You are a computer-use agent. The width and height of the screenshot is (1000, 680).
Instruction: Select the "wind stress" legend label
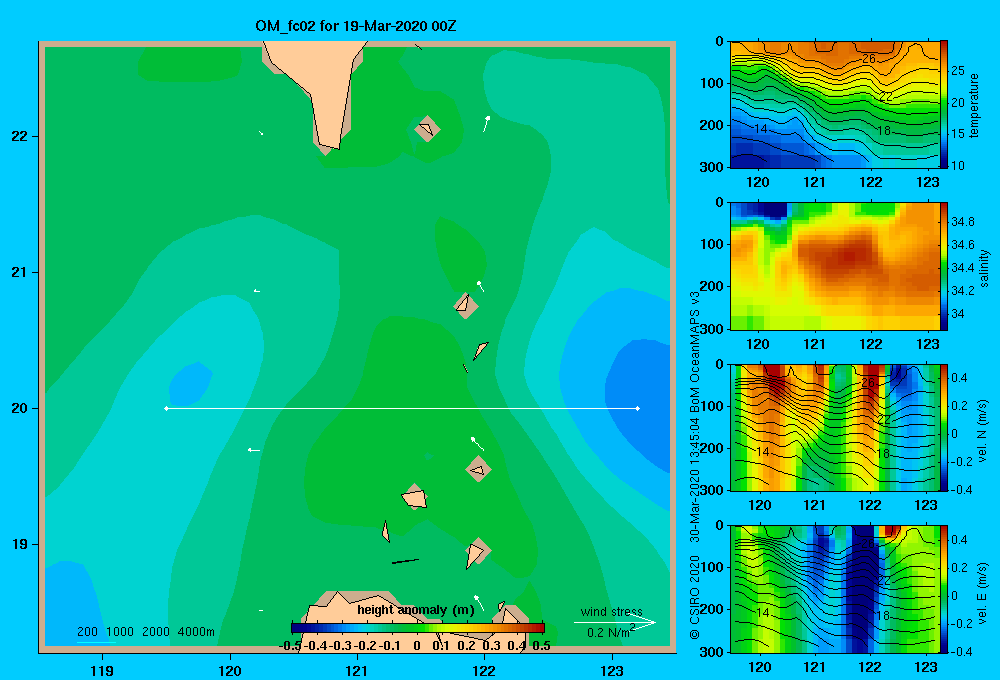click(x=611, y=611)
